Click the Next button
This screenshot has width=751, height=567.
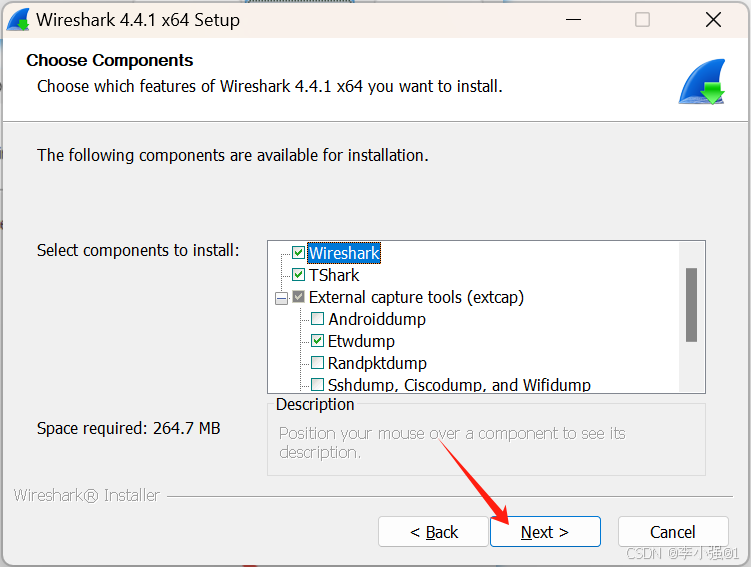(545, 532)
